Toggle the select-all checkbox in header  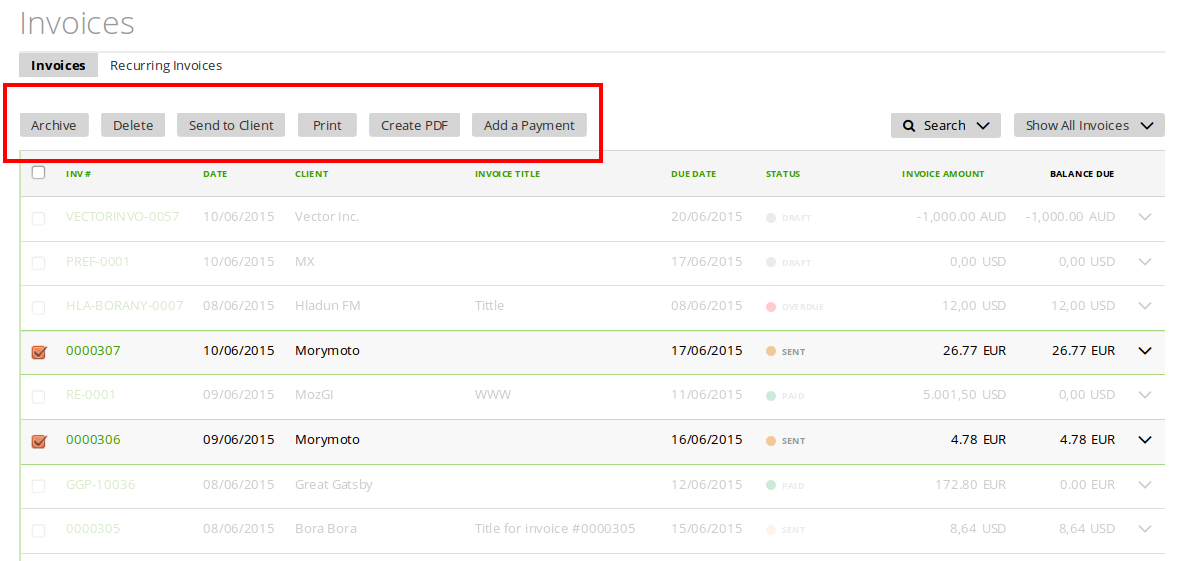tap(38, 173)
